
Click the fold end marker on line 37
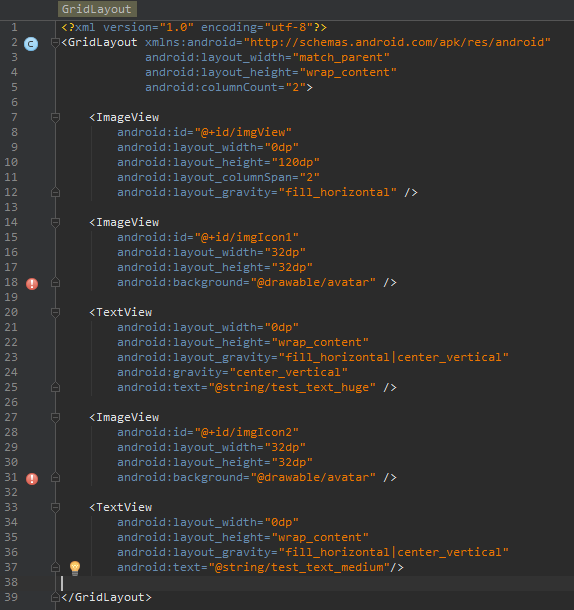(x=55, y=567)
